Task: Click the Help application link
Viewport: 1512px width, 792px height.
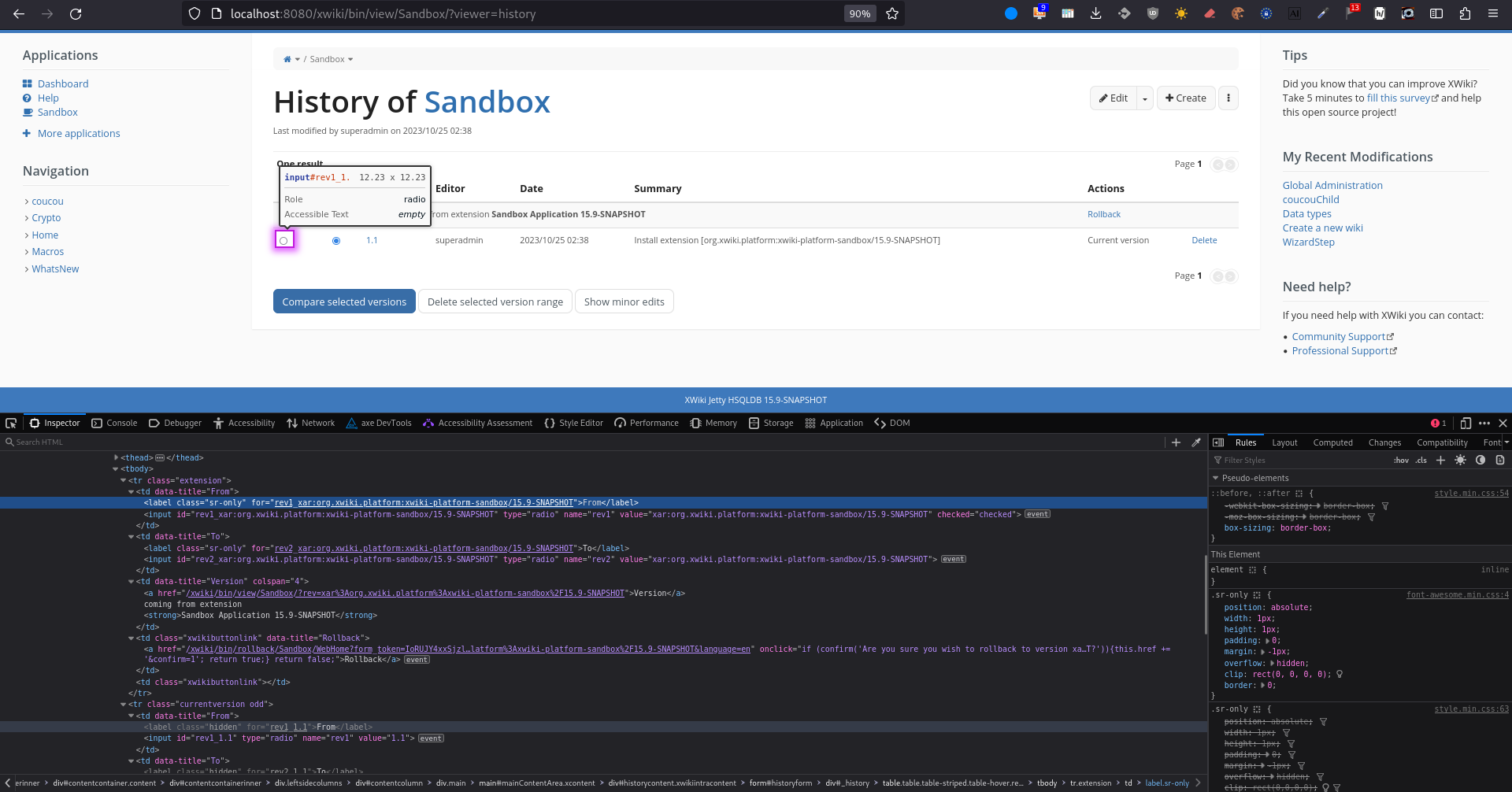Action: pyautogui.click(x=48, y=98)
